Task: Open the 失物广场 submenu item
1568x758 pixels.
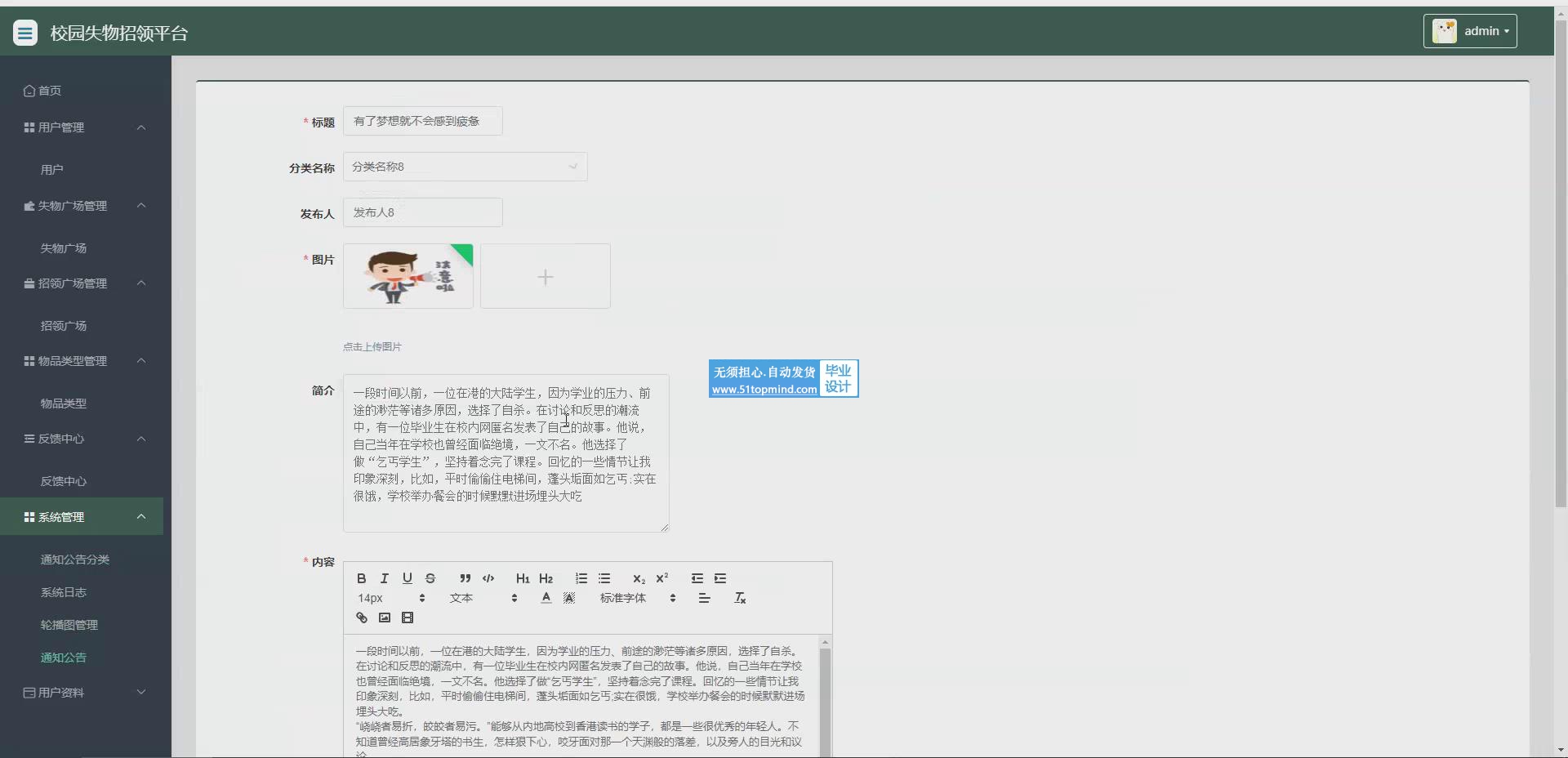Action: pyautogui.click(x=64, y=248)
